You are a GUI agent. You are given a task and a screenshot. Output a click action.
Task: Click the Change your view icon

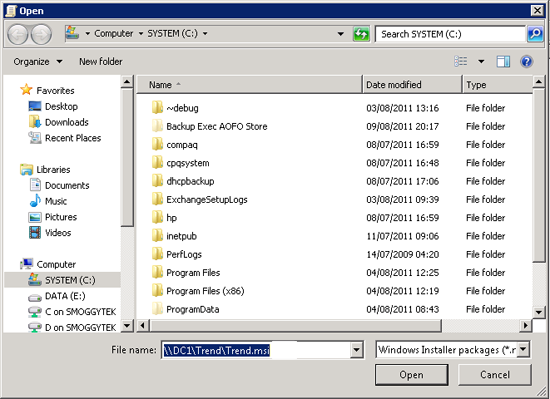point(461,61)
